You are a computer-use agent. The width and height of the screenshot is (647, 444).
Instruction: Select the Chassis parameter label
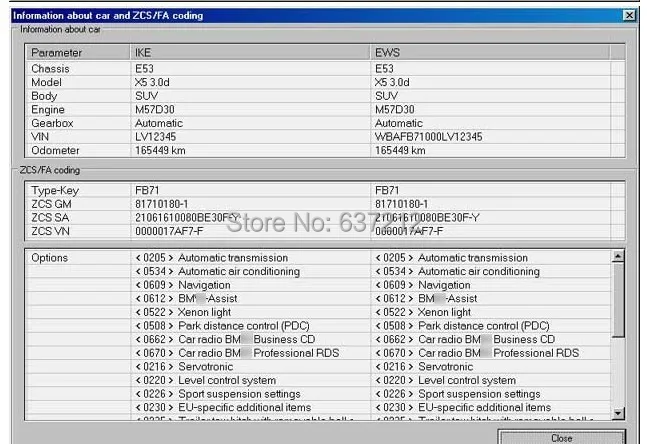click(x=50, y=68)
